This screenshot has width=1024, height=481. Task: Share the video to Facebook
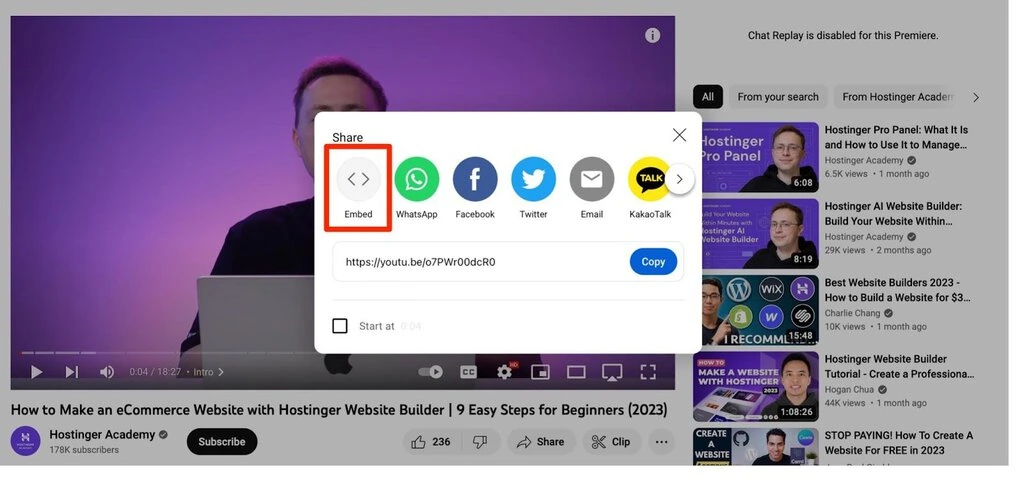click(475, 179)
